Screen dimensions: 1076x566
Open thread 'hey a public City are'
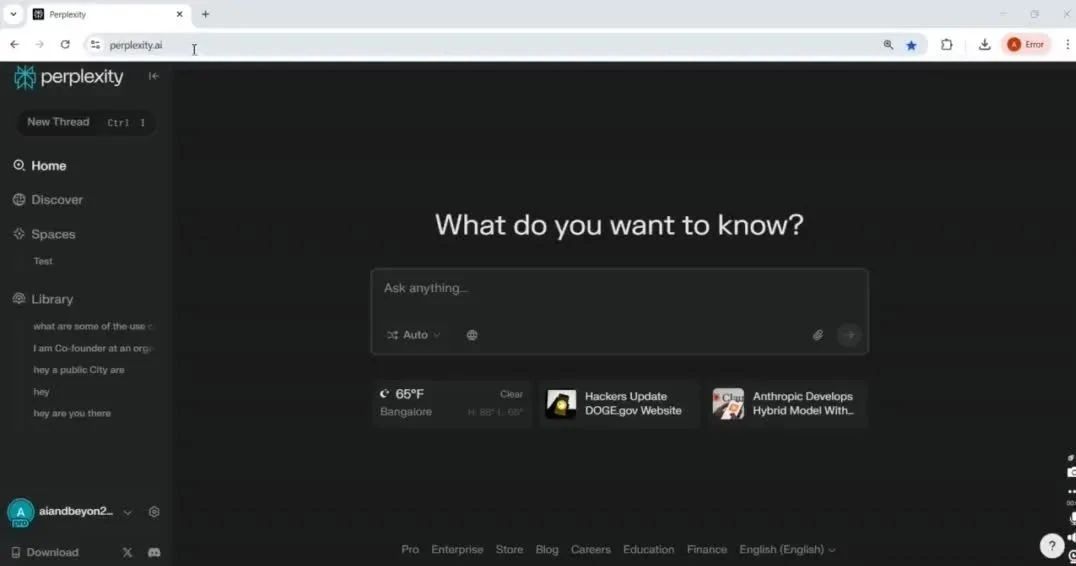point(79,370)
